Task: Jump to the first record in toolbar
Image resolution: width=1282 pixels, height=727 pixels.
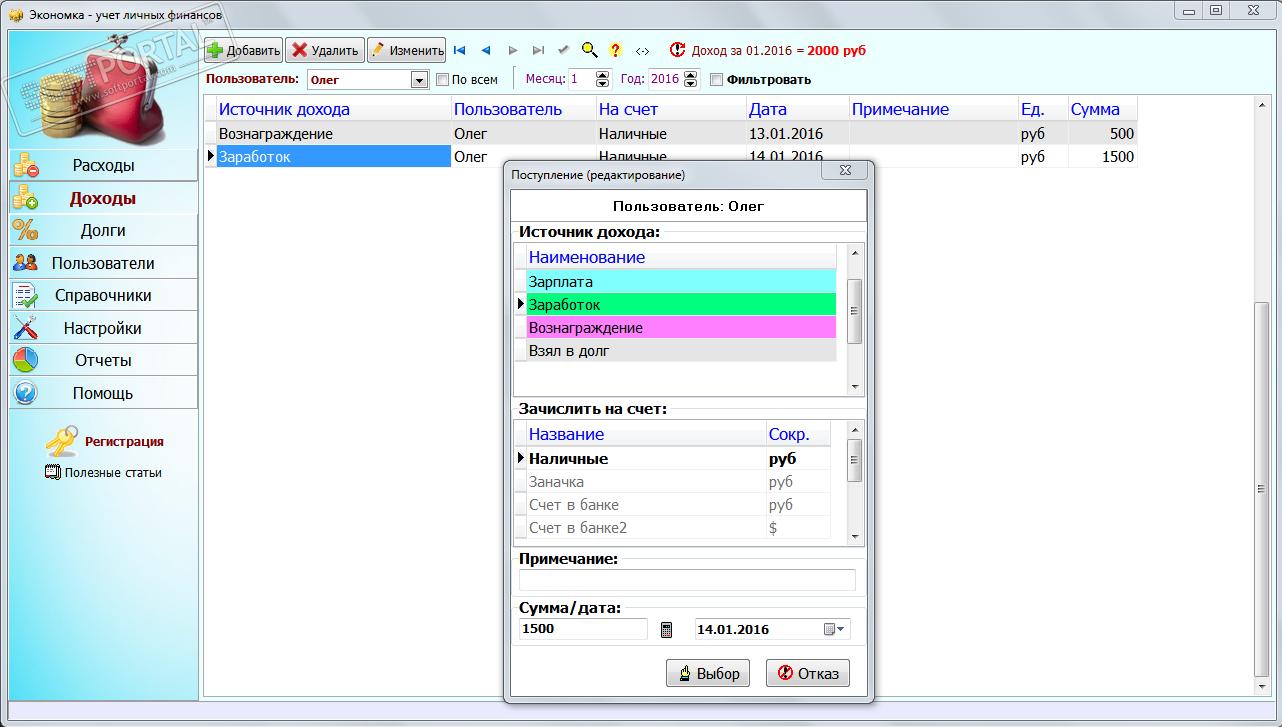Action: pyautogui.click(x=459, y=50)
